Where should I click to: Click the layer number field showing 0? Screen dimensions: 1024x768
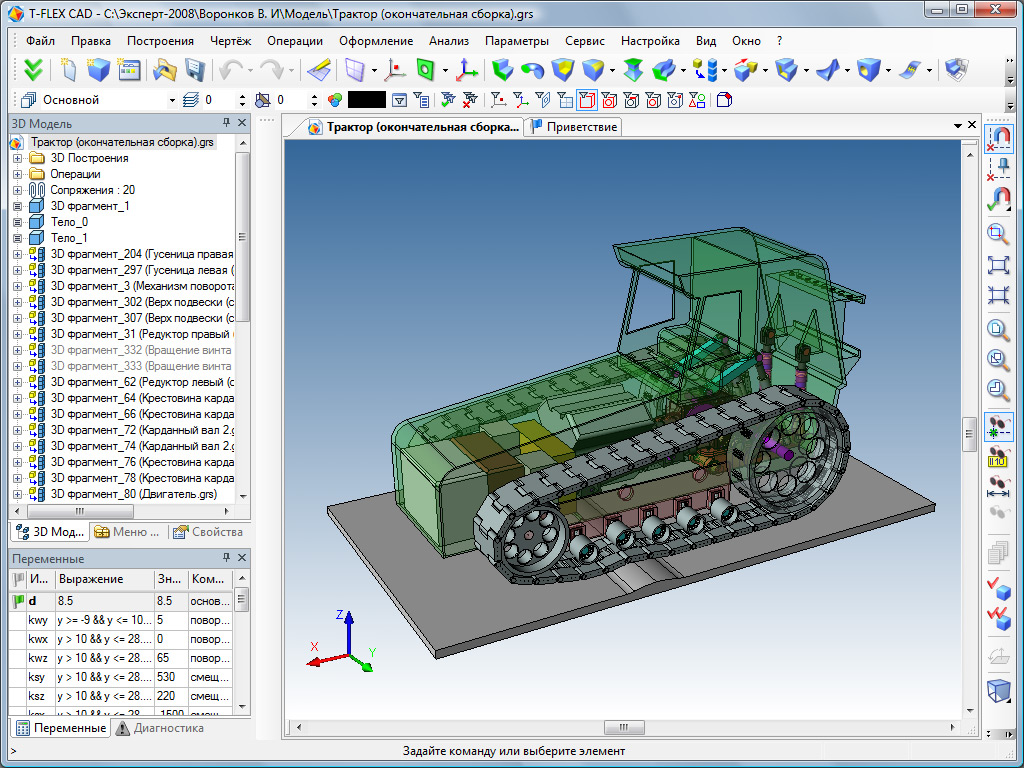[219, 101]
